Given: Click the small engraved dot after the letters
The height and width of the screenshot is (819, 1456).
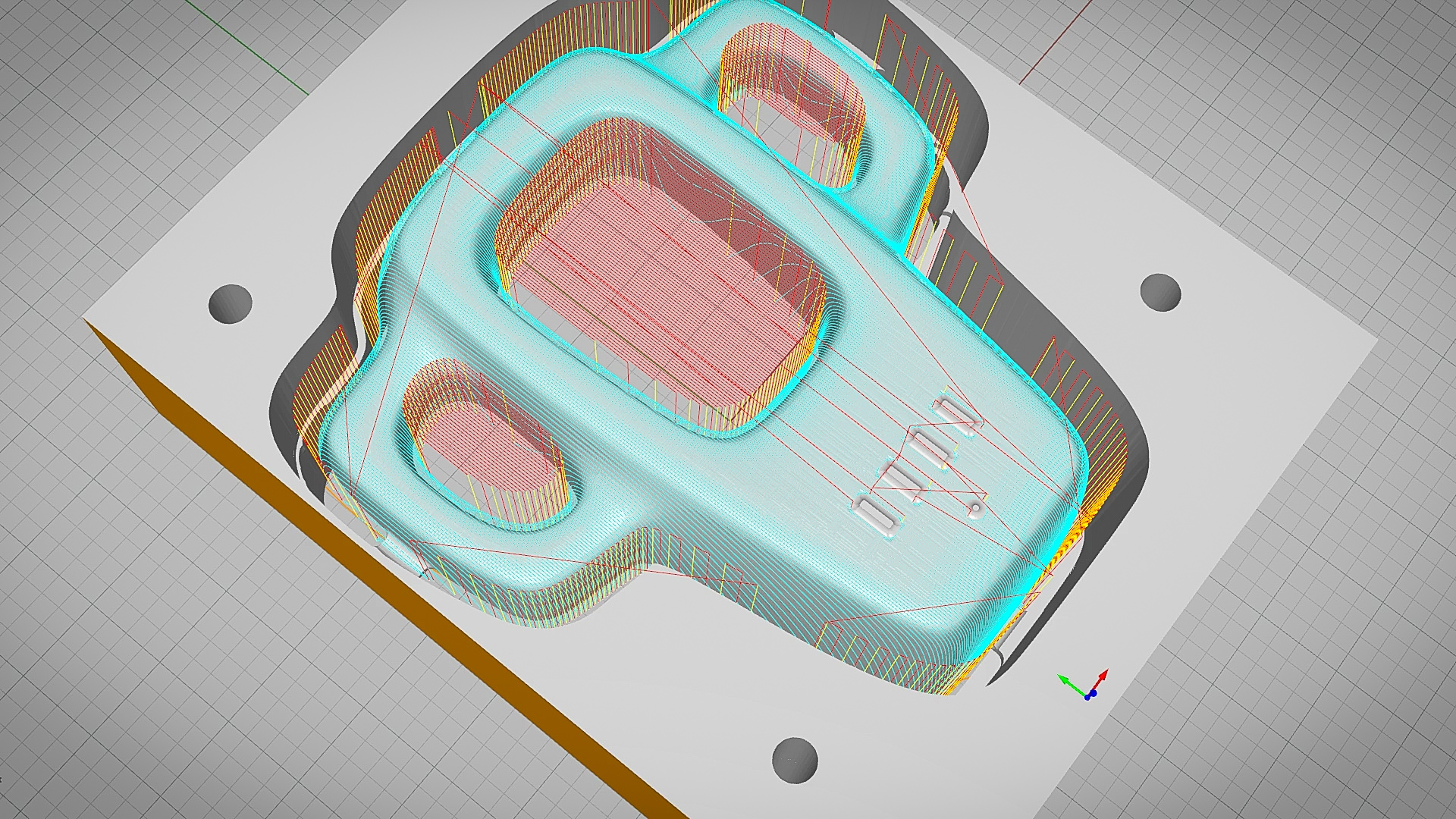Looking at the screenshot, I should [977, 507].
